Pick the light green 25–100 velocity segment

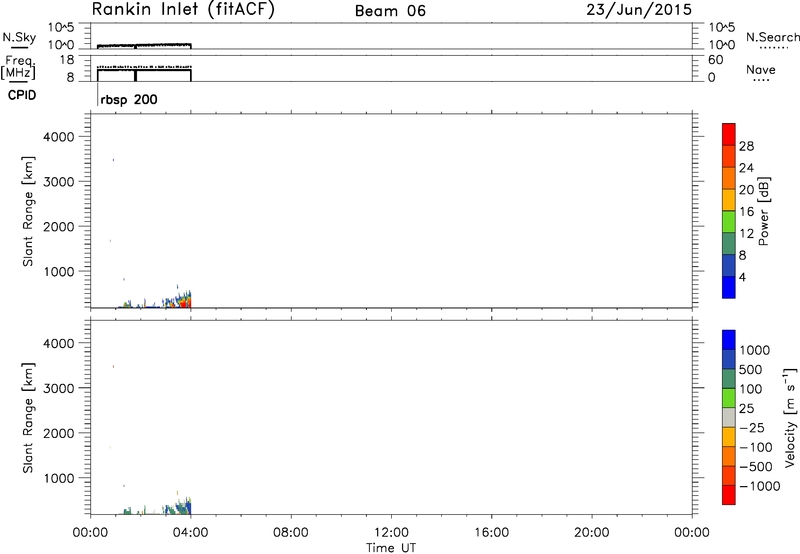point(729,398)
